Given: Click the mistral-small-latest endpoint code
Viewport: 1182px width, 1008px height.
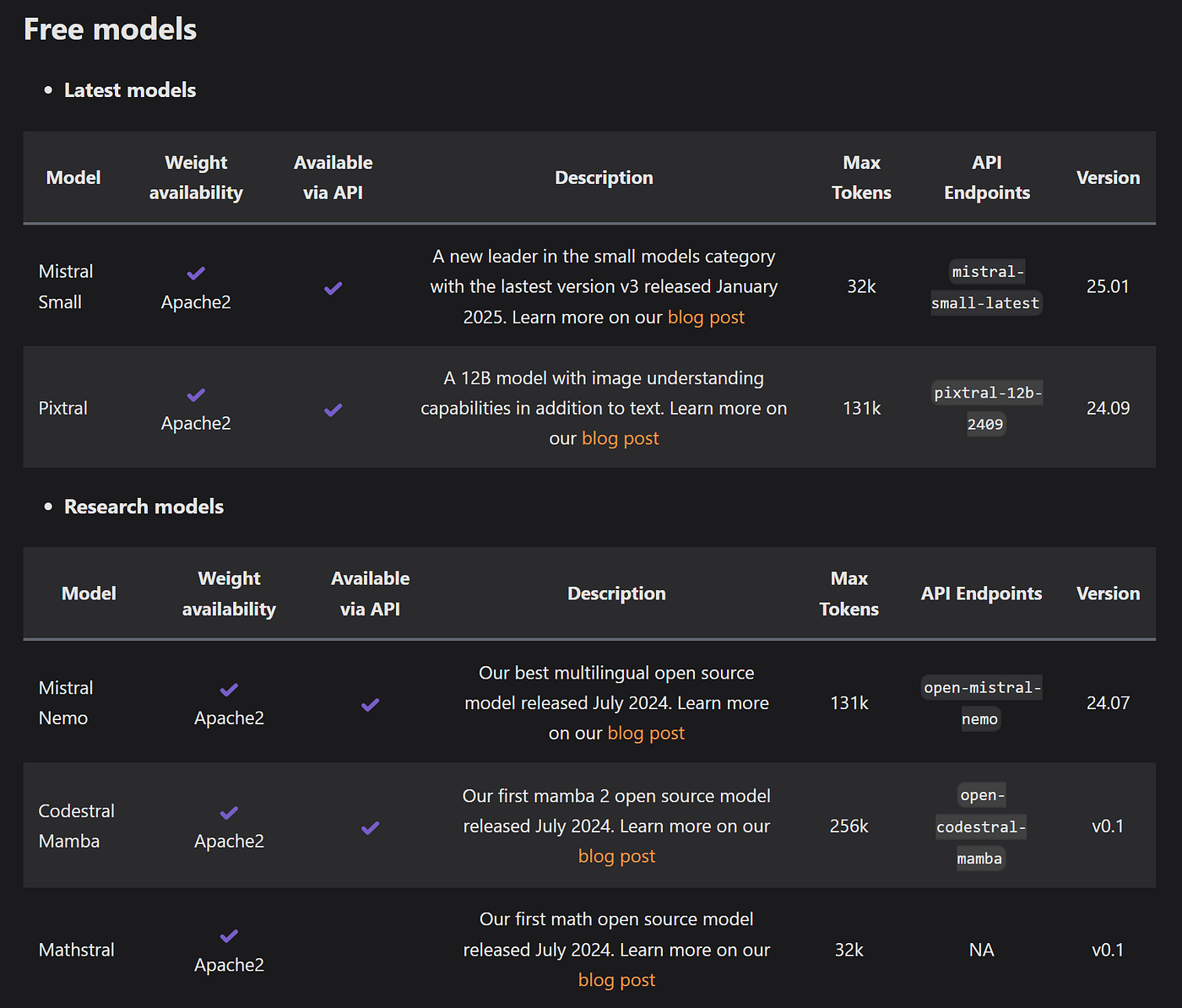Looking at the screenshot, I should click(x=986, y=287).
